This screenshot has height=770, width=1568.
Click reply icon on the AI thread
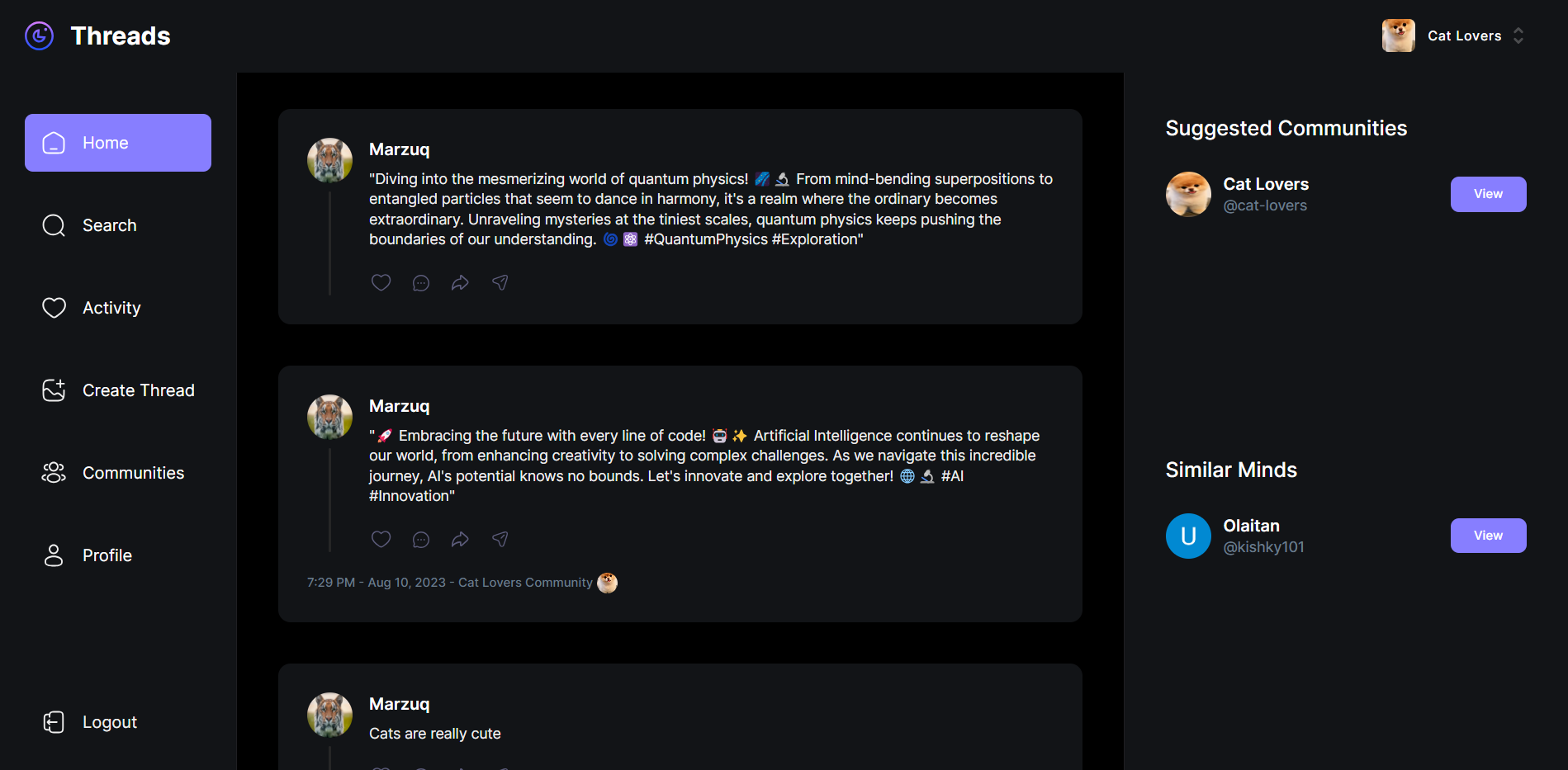pyautogui.click(x=421, y=540)
